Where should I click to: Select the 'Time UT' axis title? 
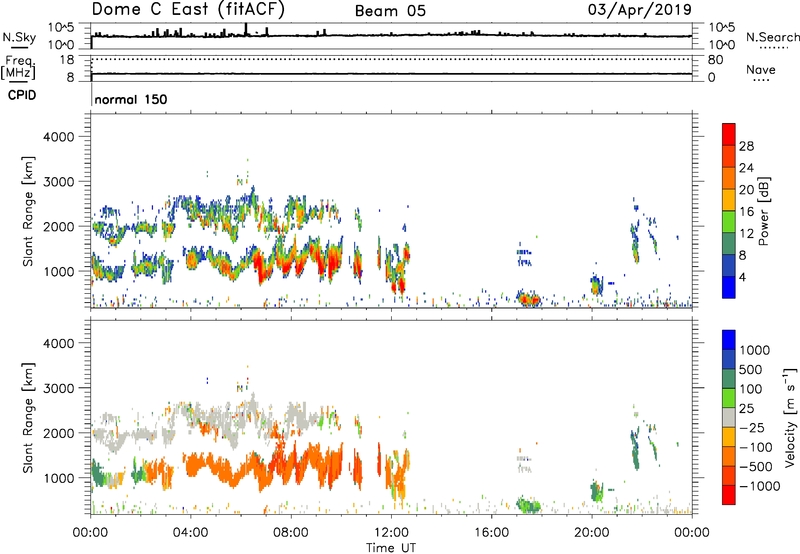(x=391, y=548)
